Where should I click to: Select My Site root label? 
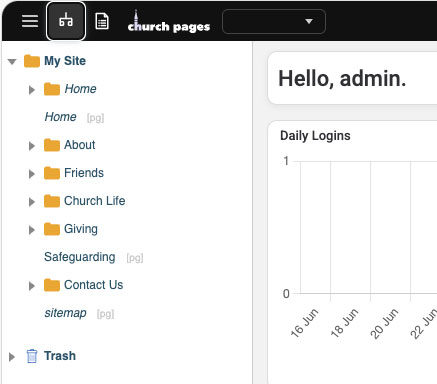point(65,61)
